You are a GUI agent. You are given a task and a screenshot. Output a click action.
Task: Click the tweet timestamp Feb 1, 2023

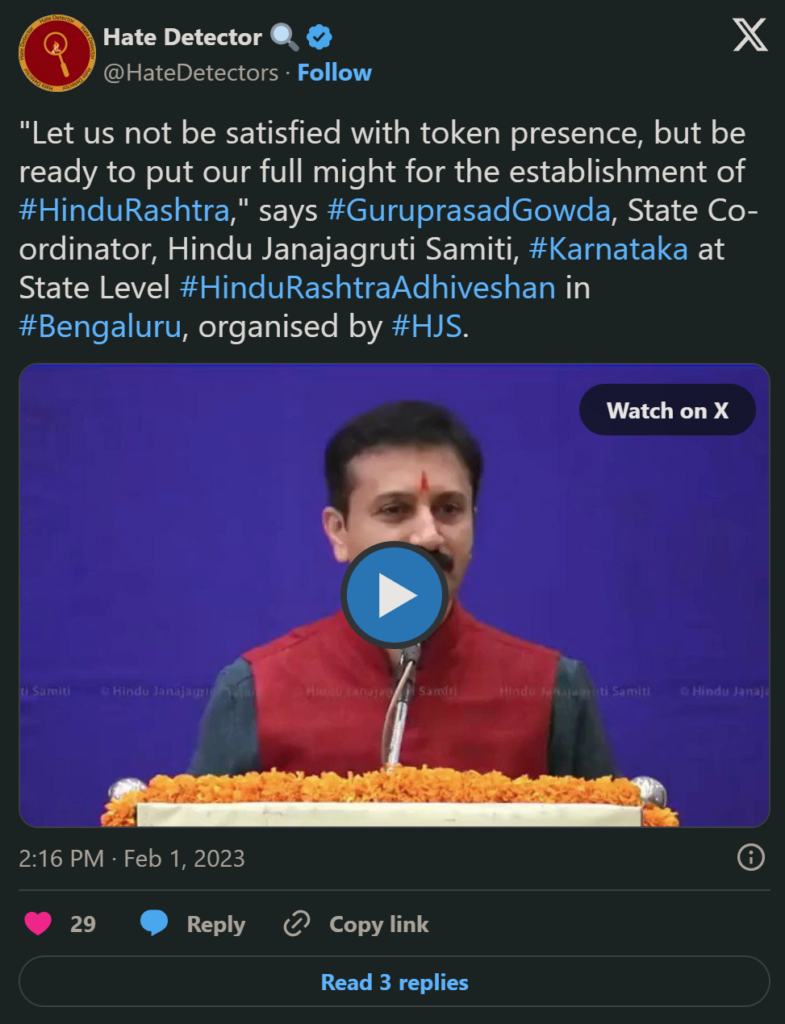tap(184, 858)
